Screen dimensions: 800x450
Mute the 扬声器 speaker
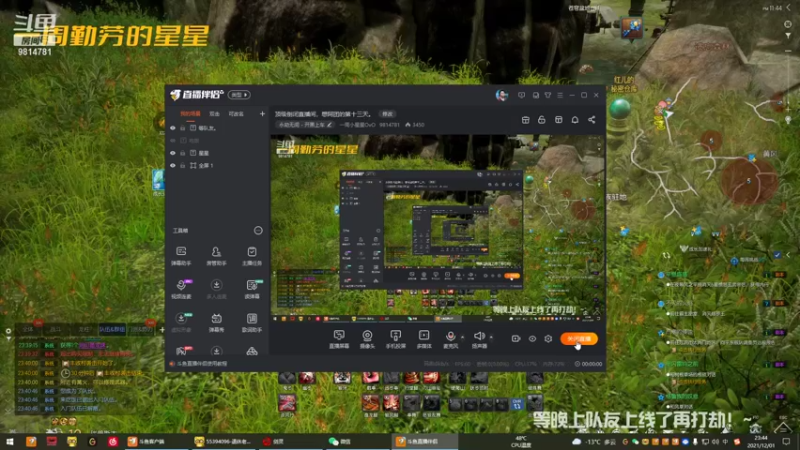(x=479, y=339)
